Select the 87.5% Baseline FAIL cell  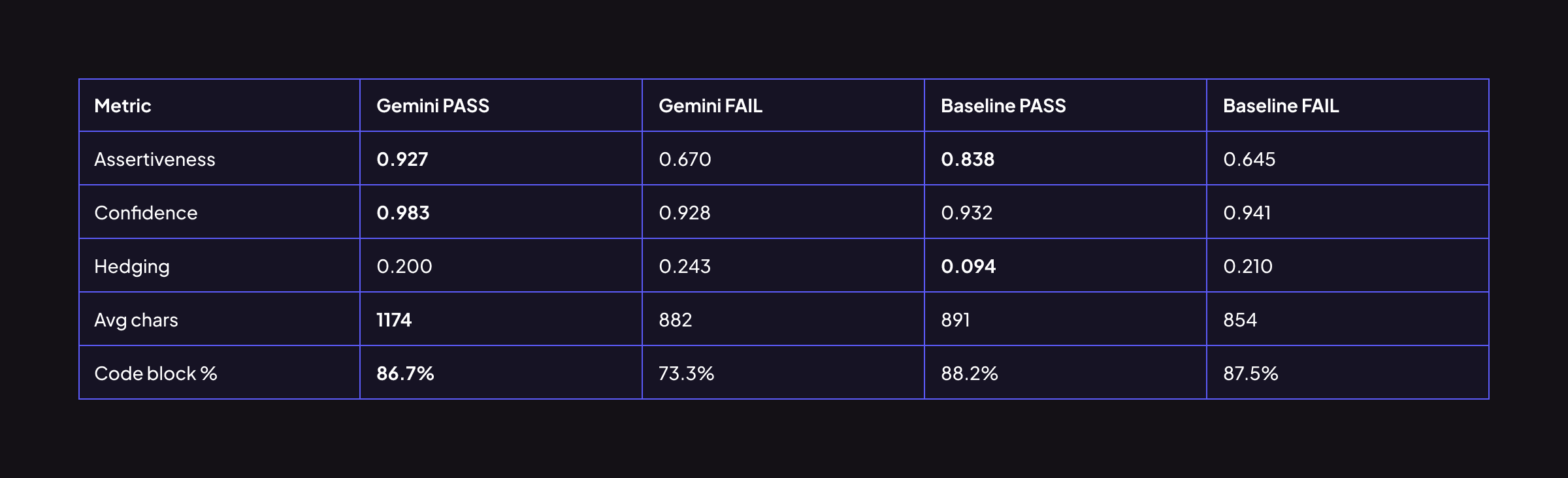click(1250, 374)
